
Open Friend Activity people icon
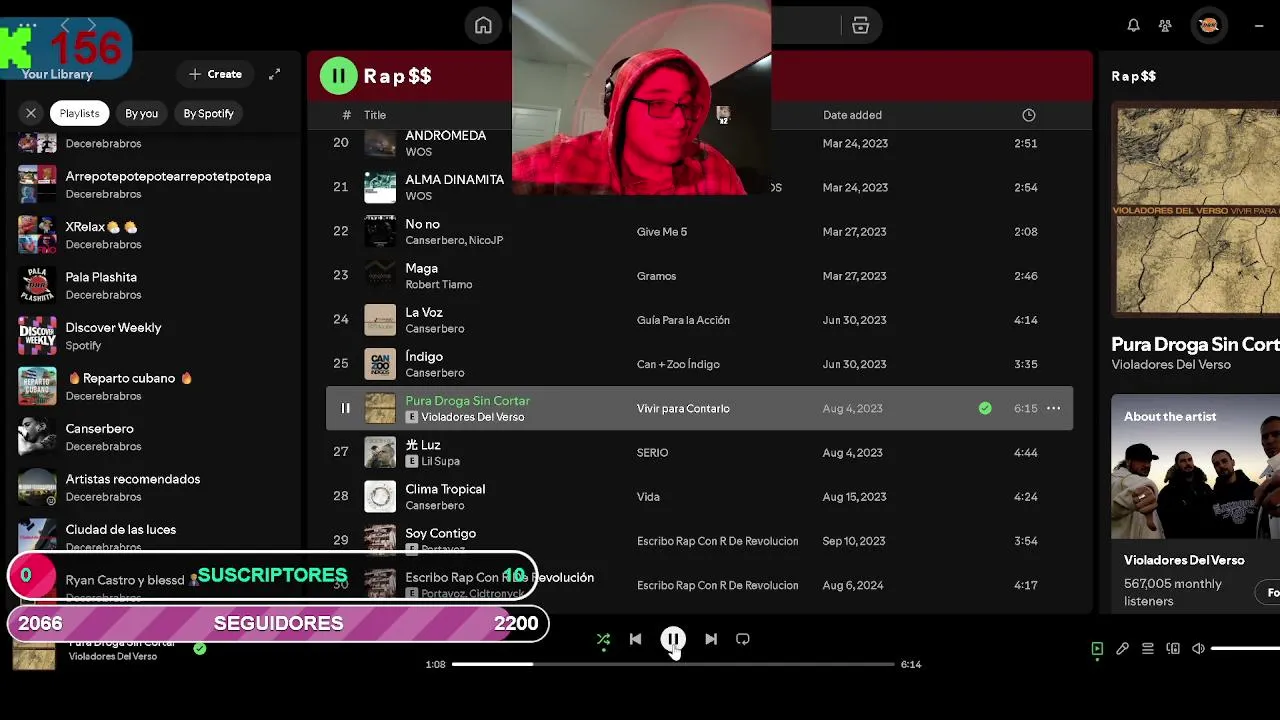point(1165,26)
